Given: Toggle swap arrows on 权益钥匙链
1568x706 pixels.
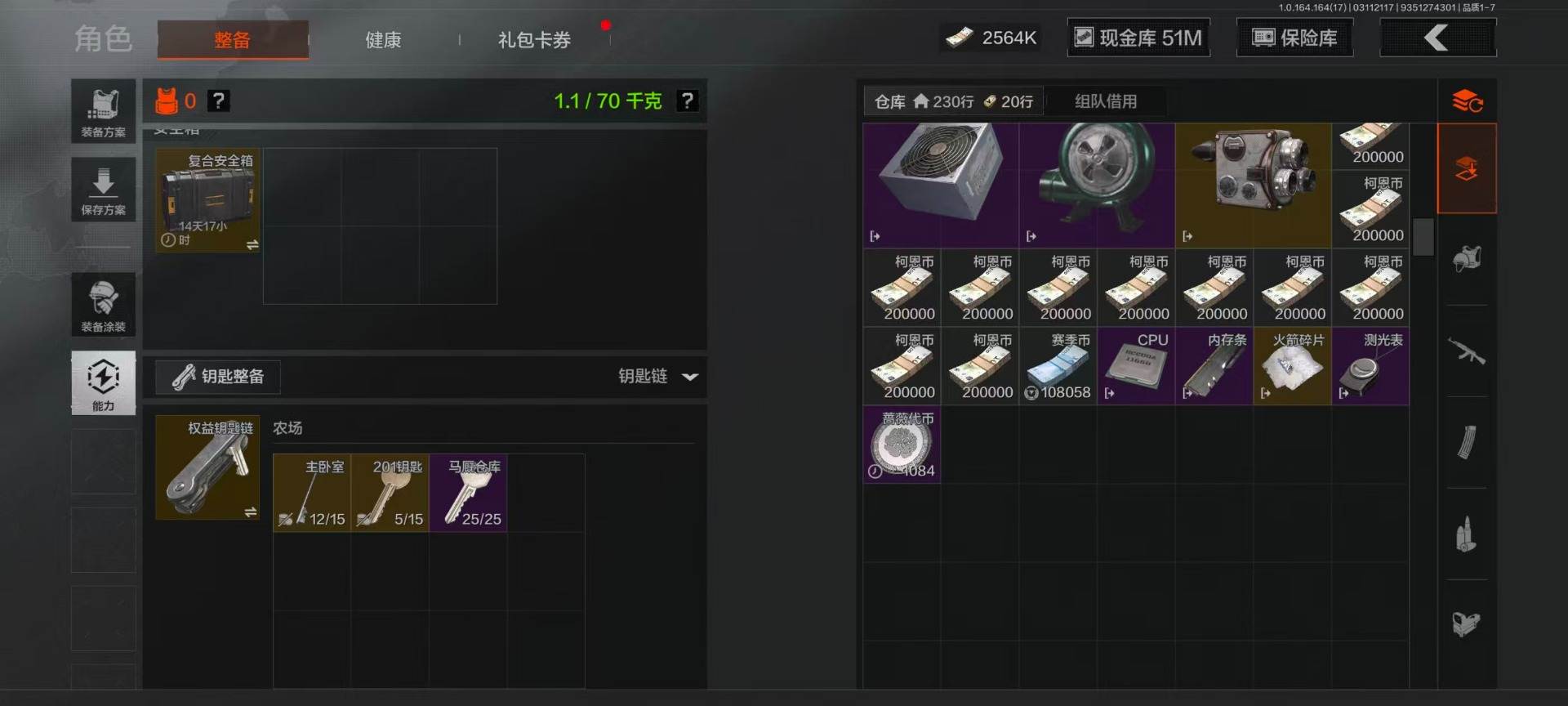Looking at the screenshot, I should [x=251, y=512].
